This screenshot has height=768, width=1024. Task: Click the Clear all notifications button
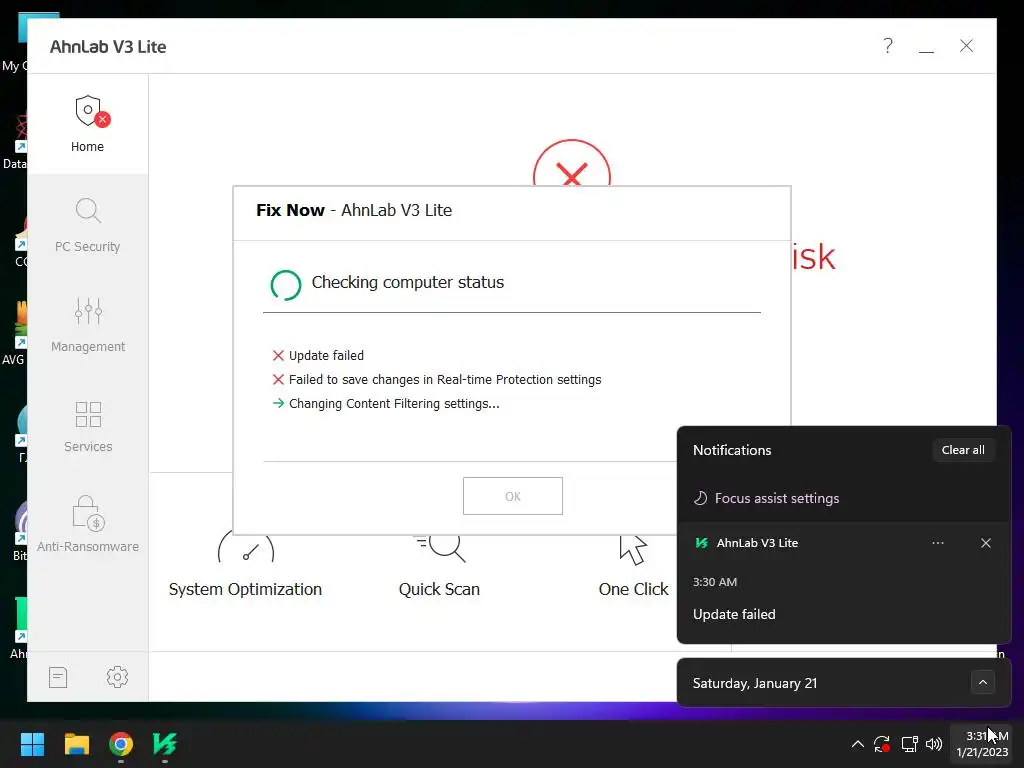tap(963, 450)
